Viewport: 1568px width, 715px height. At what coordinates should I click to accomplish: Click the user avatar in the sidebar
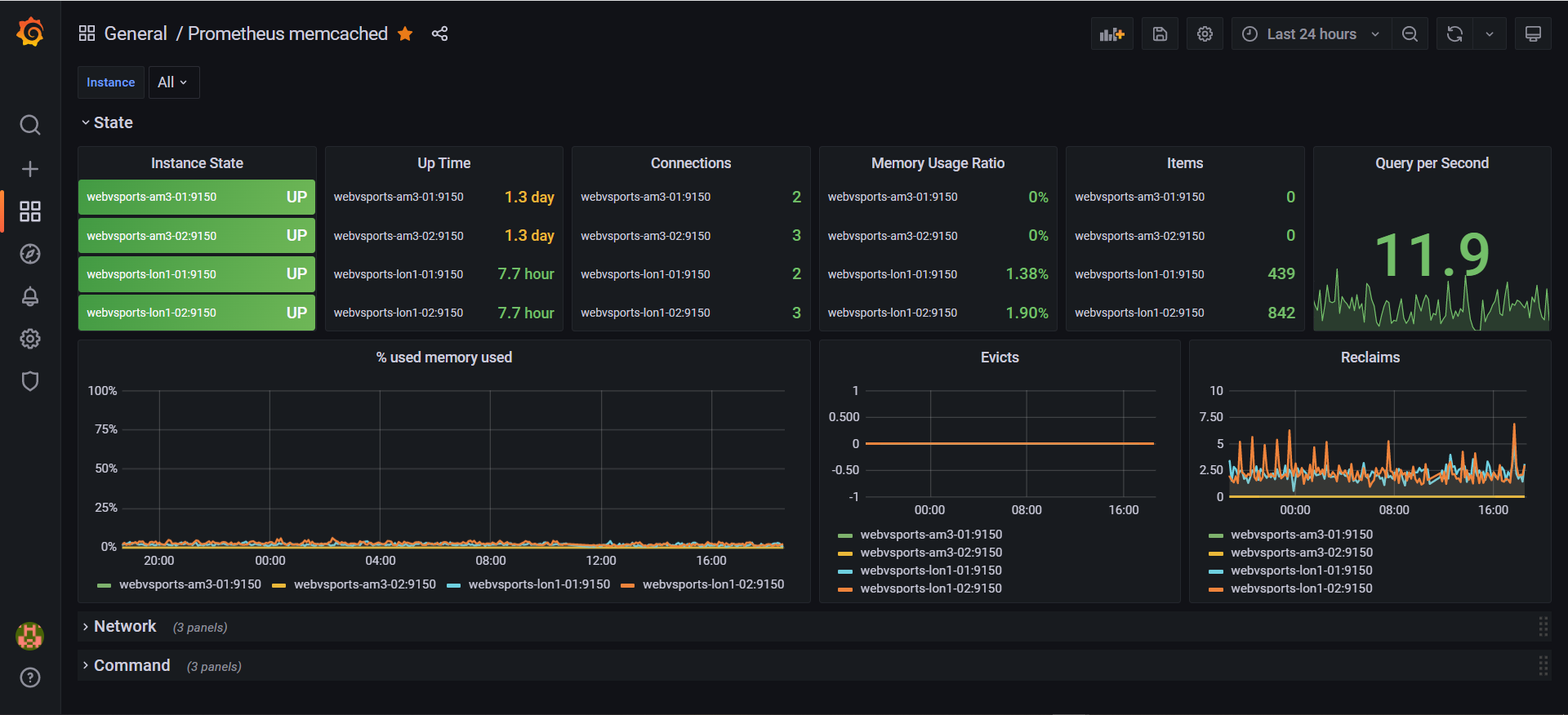tap(30, 636)
